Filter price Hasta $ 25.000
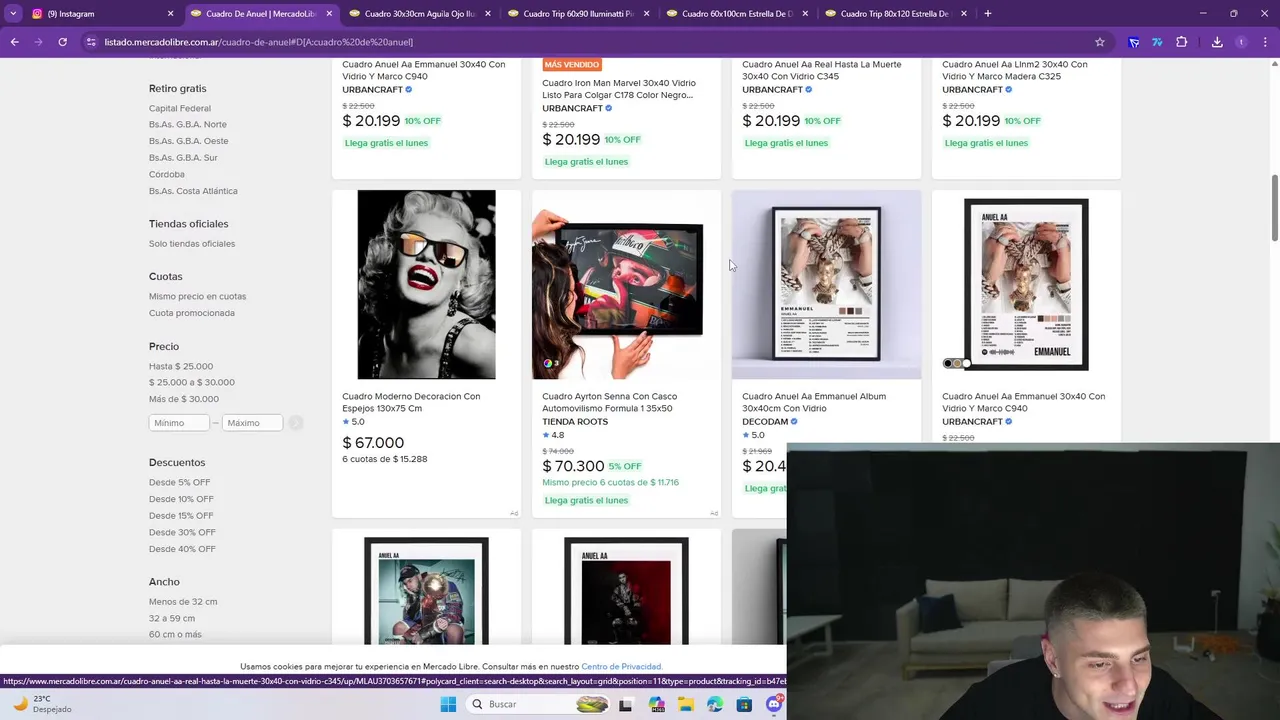This screenshot has width=1280, height=720. [181, 366]
